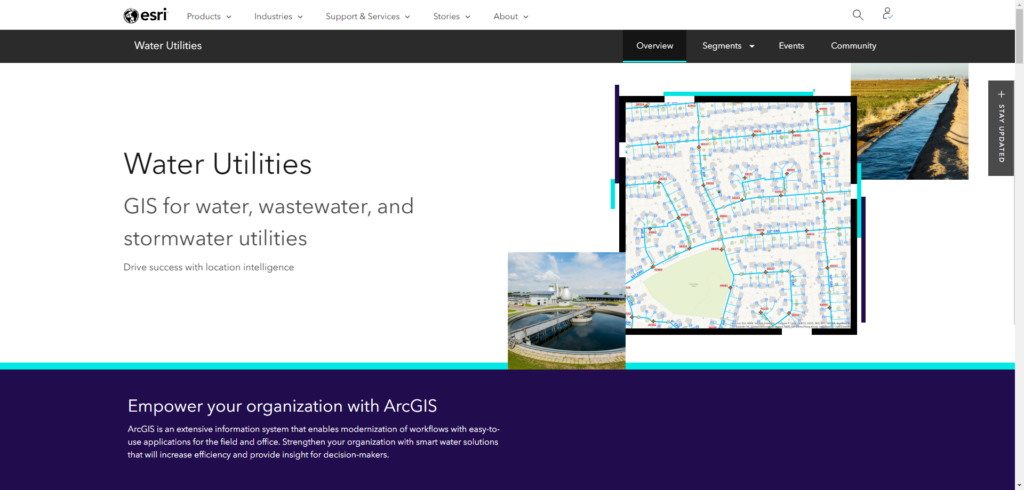Select the Overview tab

[x=654, y=46]
